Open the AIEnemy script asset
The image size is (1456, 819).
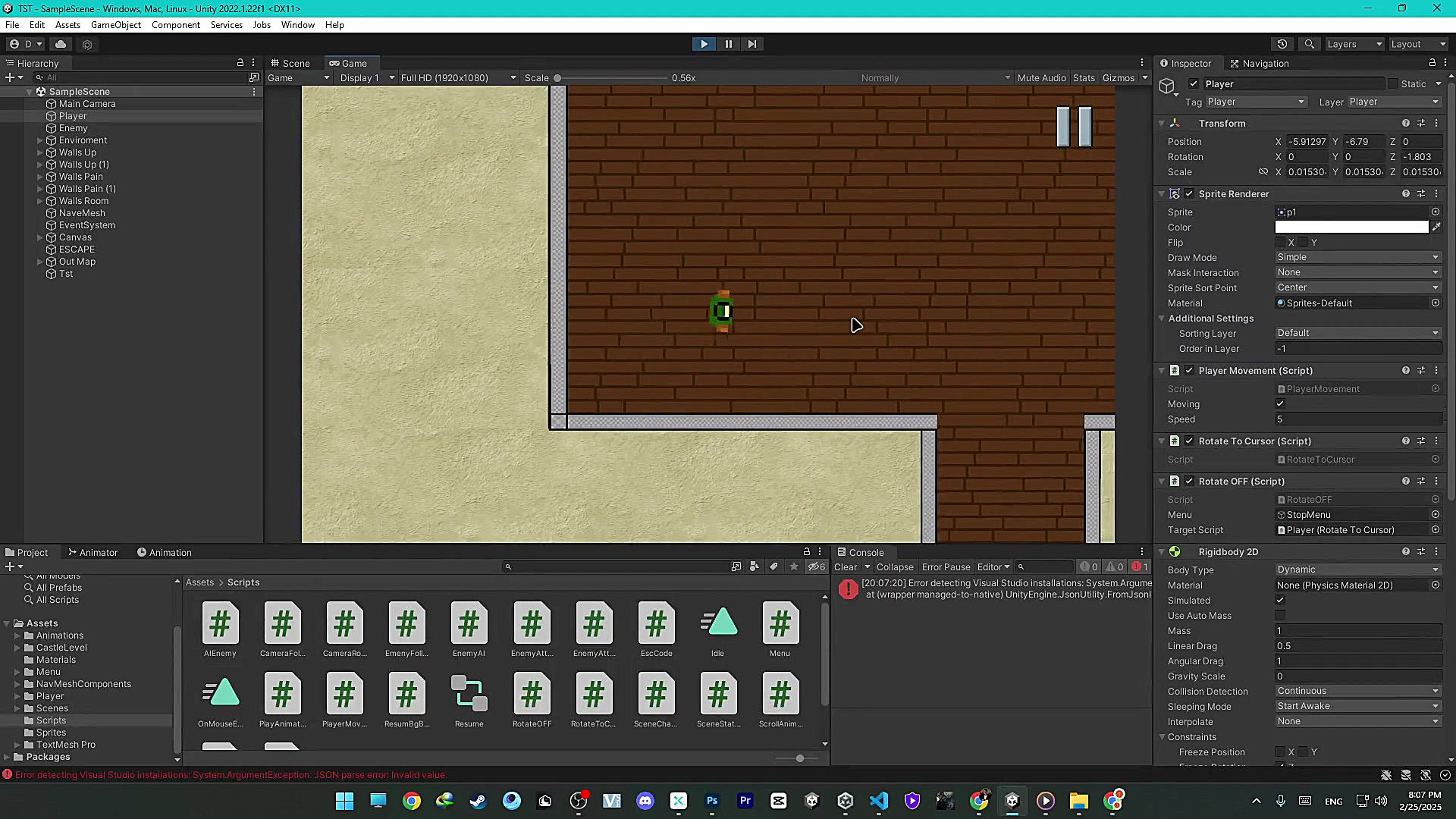click(220, 629)
